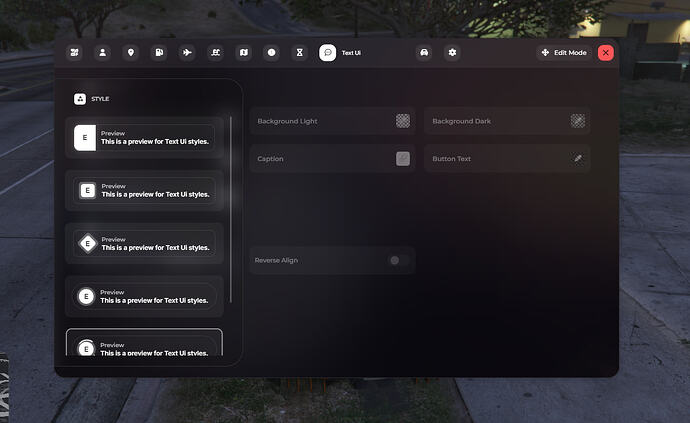Open Caption color swatch
Screen dimensions: 690x423
(403, 158)
